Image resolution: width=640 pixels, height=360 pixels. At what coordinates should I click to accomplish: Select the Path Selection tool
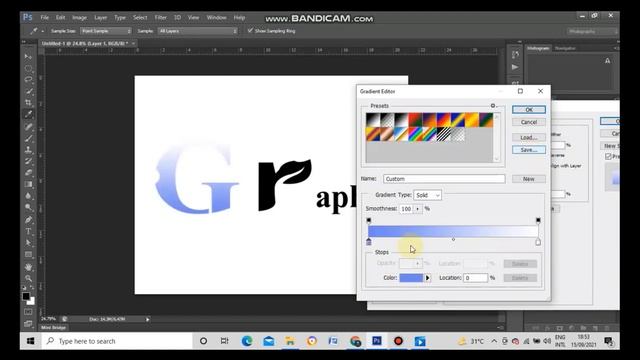(28, 243)
